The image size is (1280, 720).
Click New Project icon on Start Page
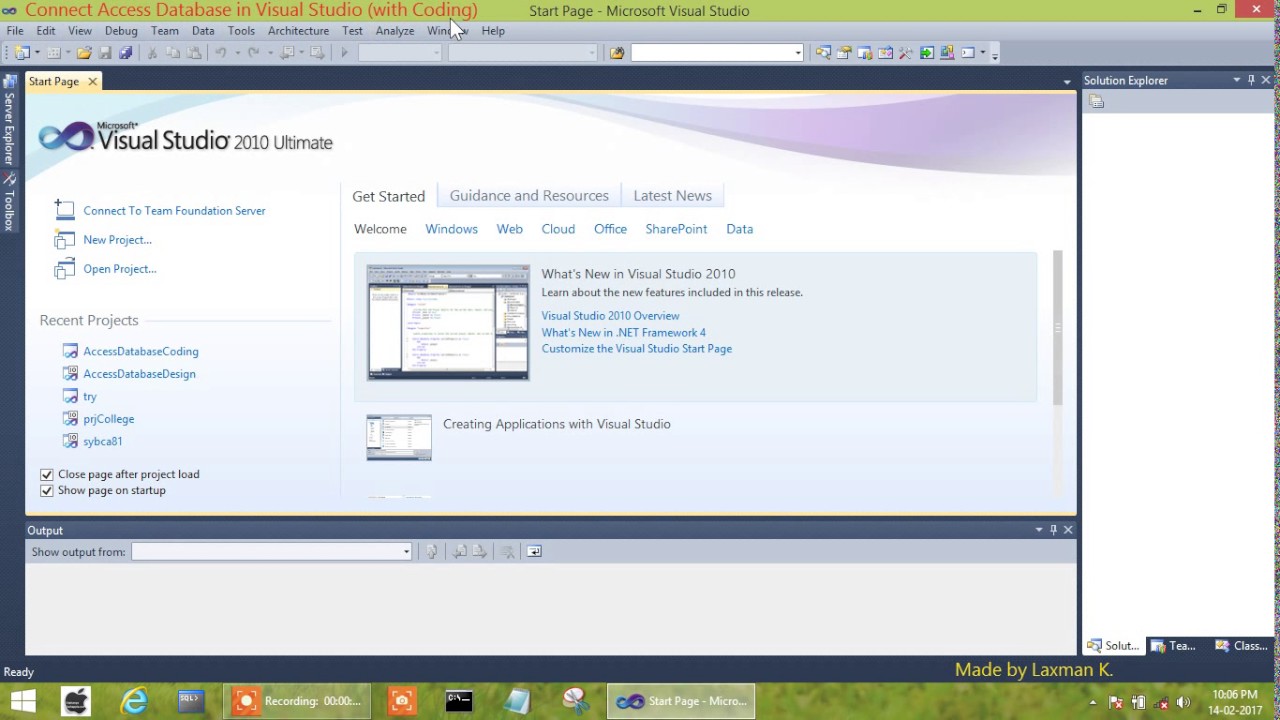pos(64,240)
